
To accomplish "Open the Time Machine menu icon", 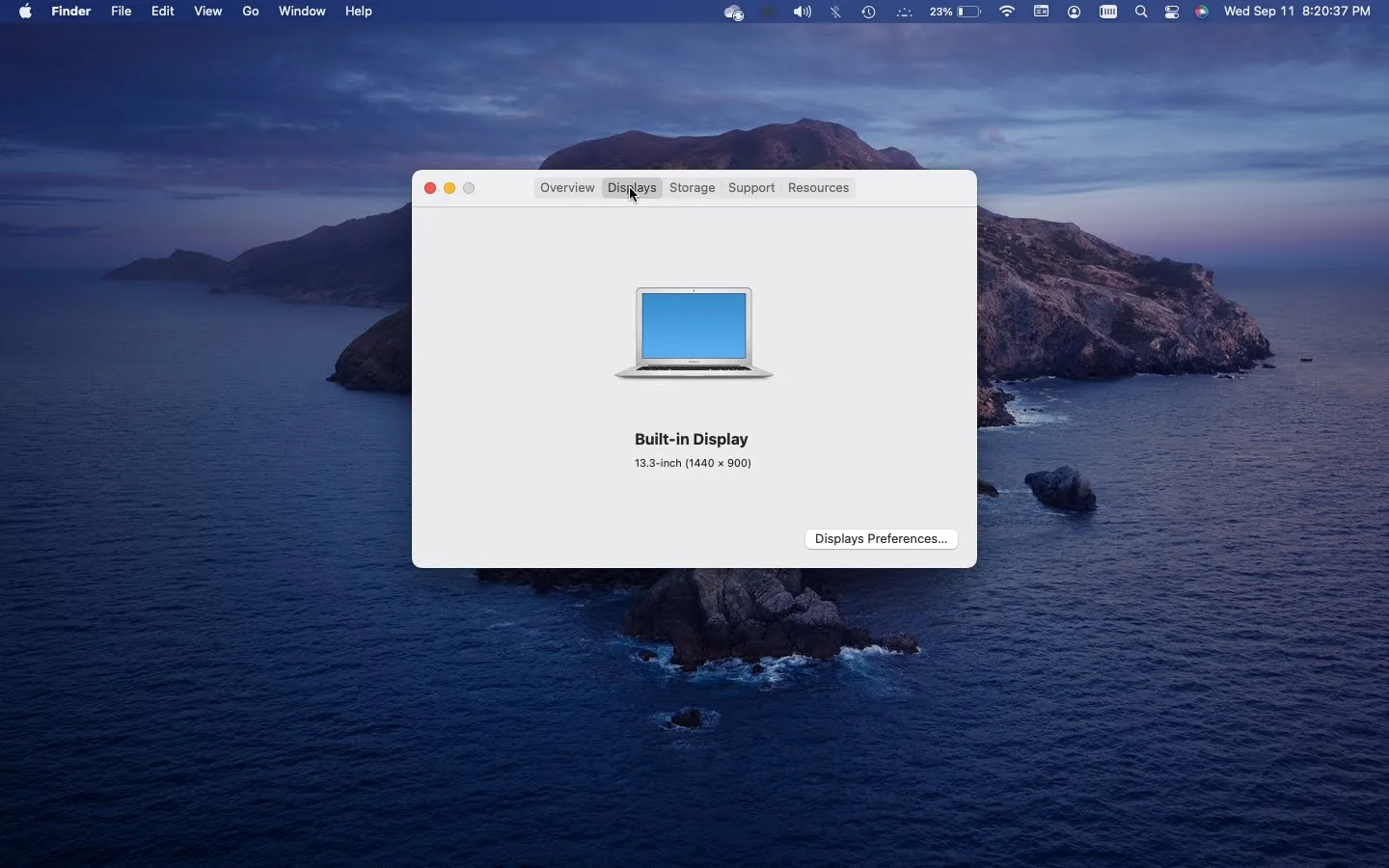I will click(x=868, y=12).
